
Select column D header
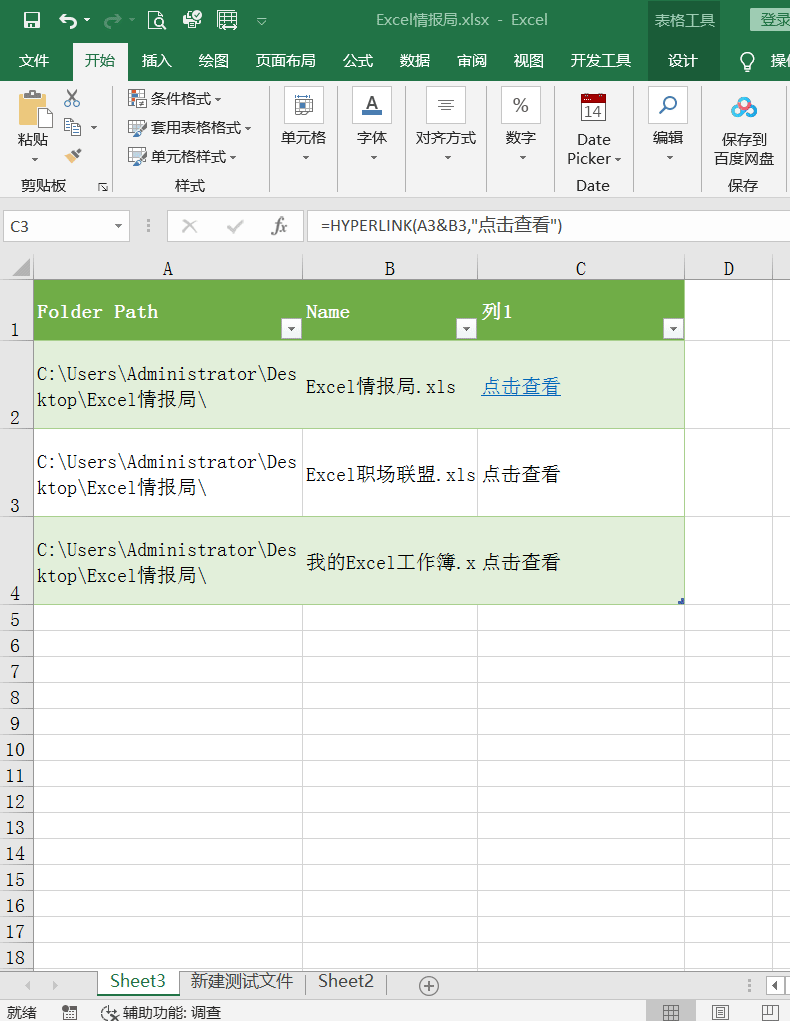point(728,268)
